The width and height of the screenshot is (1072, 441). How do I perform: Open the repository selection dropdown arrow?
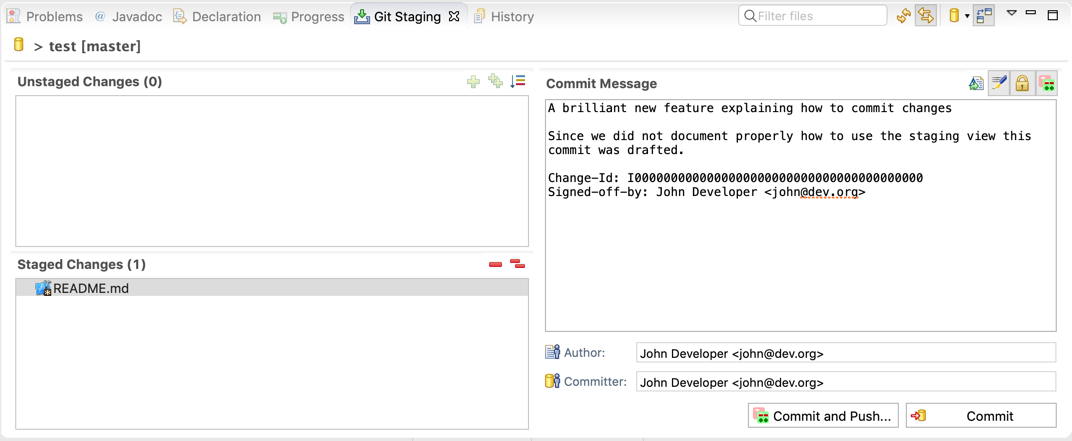967,16
